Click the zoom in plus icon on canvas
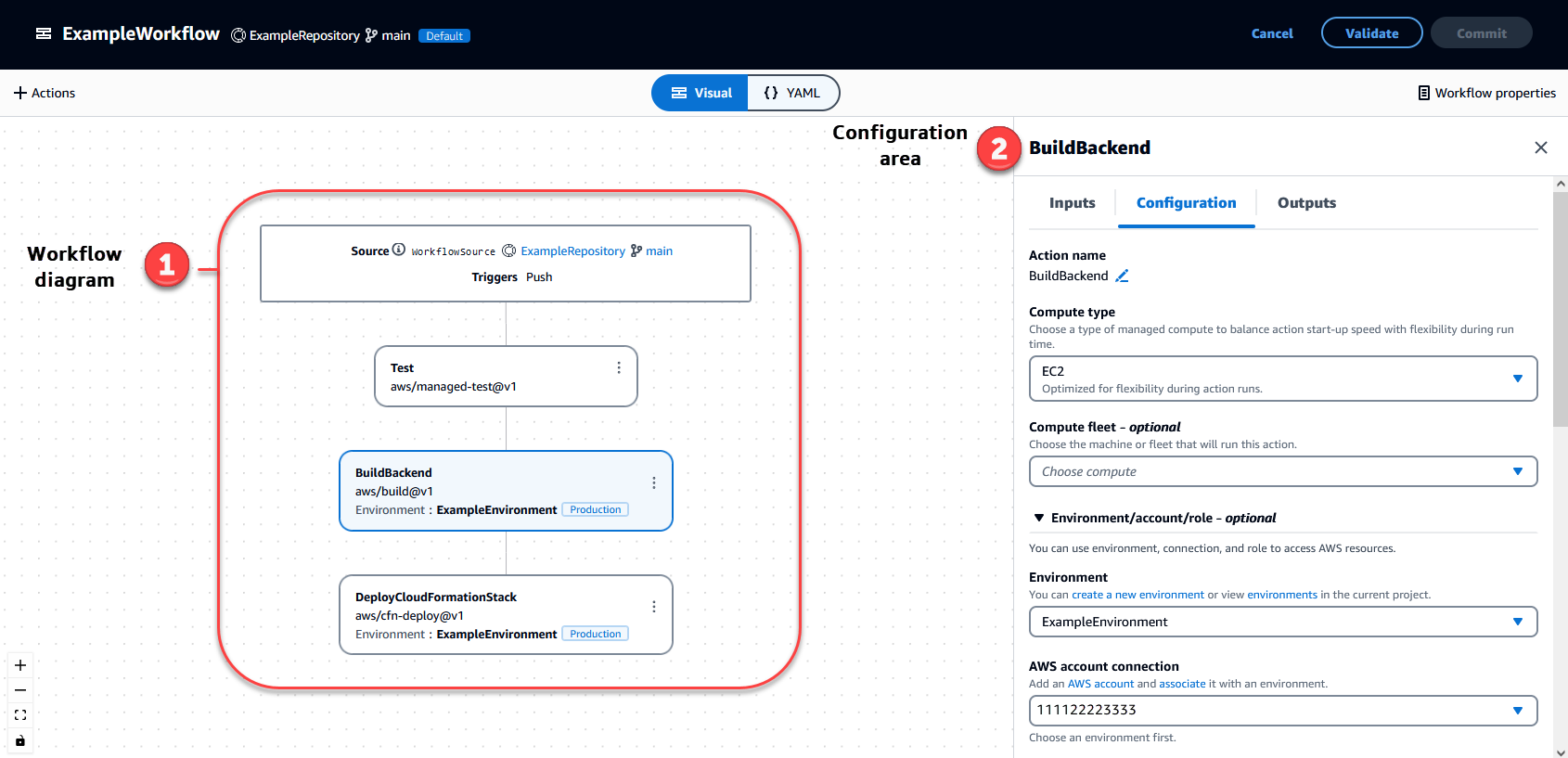This screenshot has height=758, width=1568. [20, 665]
